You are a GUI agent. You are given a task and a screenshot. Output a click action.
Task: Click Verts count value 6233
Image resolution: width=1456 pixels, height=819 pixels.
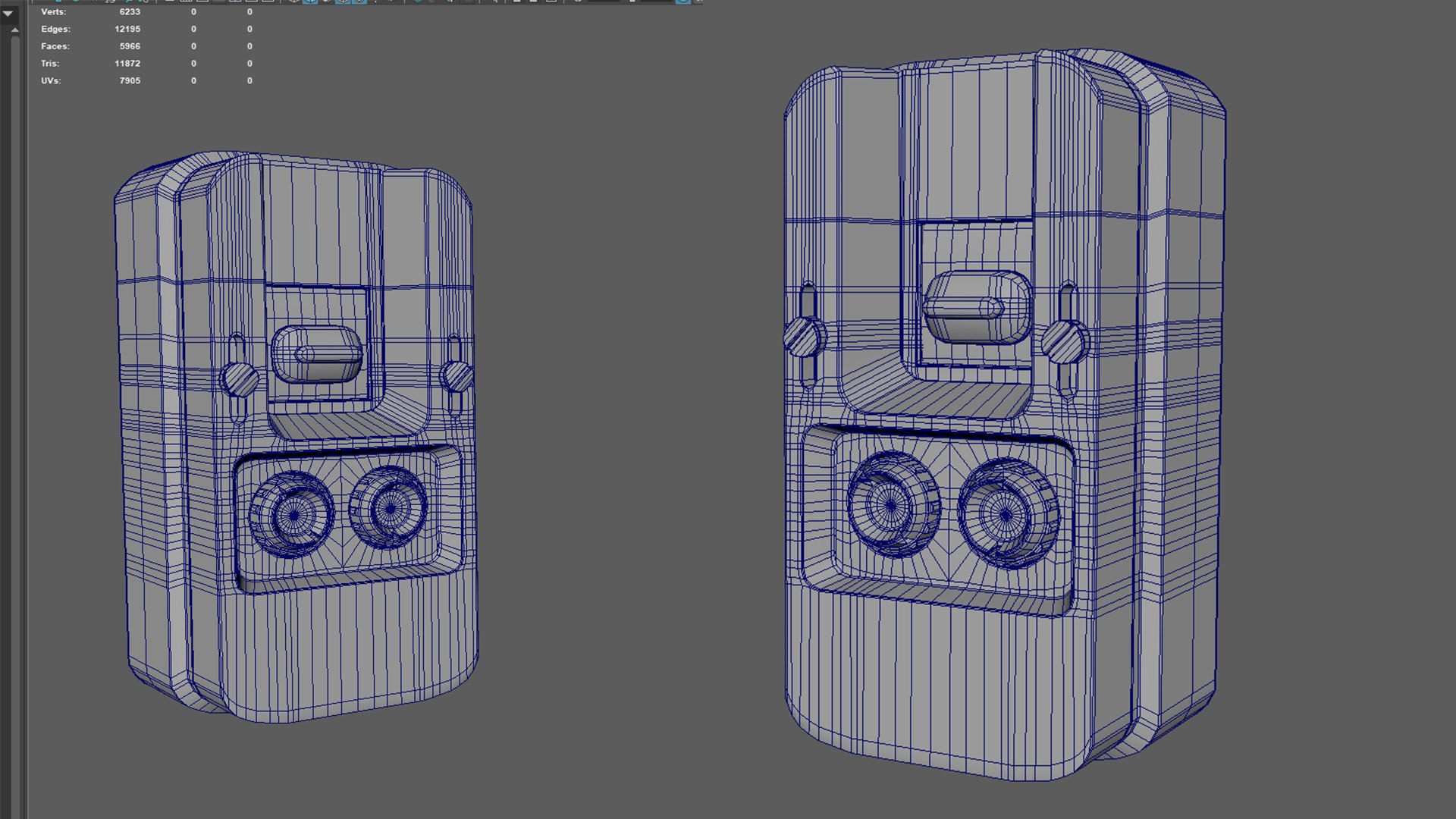(x=130, y=12)
